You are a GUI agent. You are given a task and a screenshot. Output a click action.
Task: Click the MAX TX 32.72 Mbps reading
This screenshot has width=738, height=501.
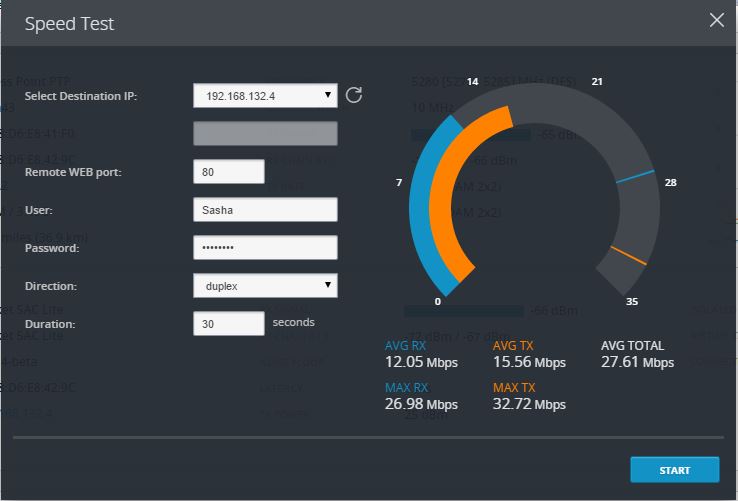click(x=529, y=404)
